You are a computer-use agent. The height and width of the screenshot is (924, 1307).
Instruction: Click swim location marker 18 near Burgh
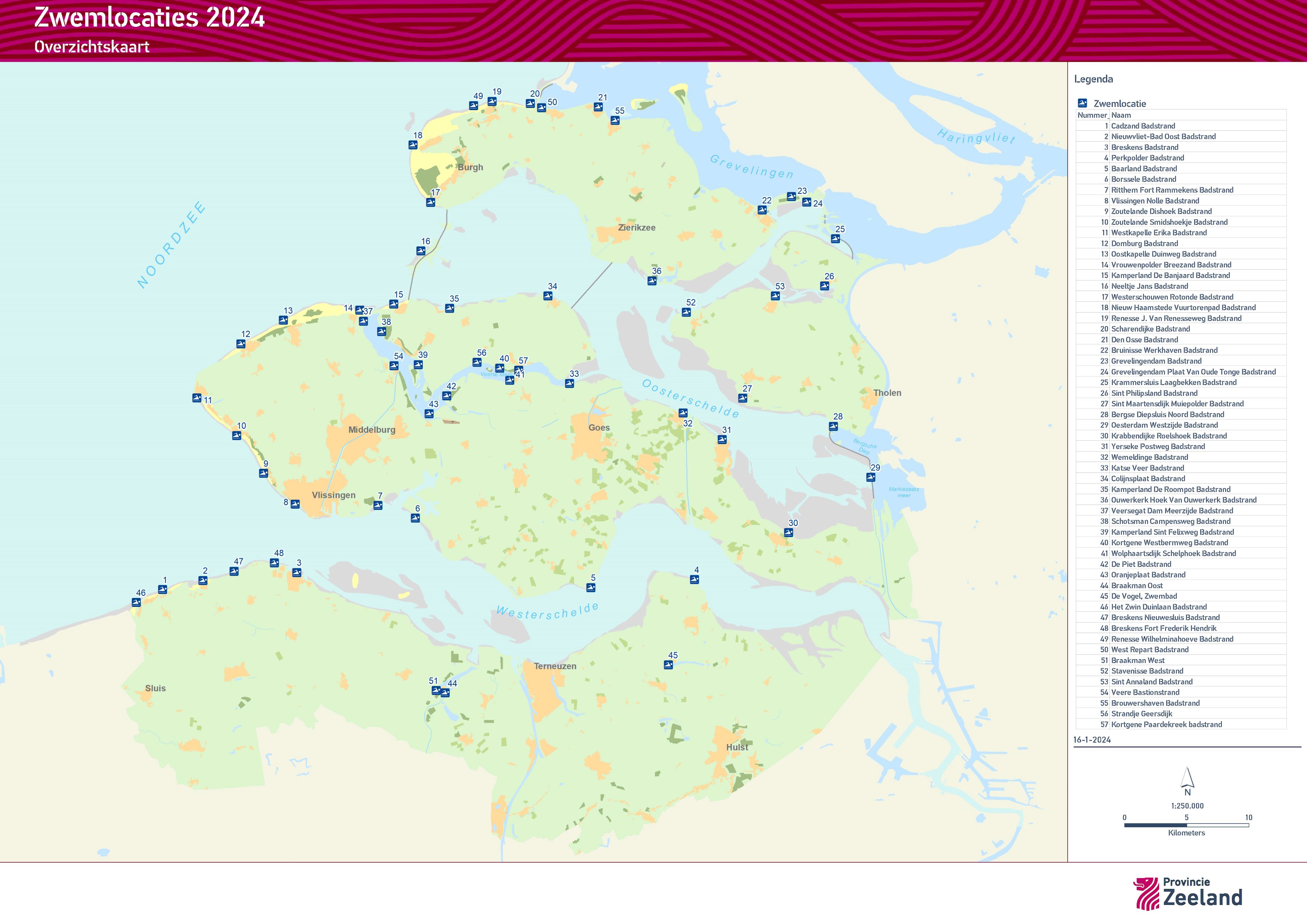[x=413, y=145]
